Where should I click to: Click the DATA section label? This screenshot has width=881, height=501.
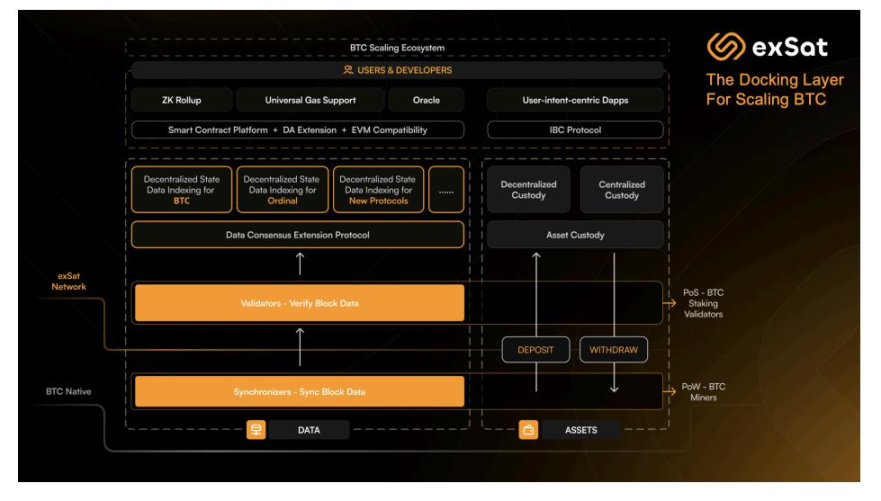[308, 430]
